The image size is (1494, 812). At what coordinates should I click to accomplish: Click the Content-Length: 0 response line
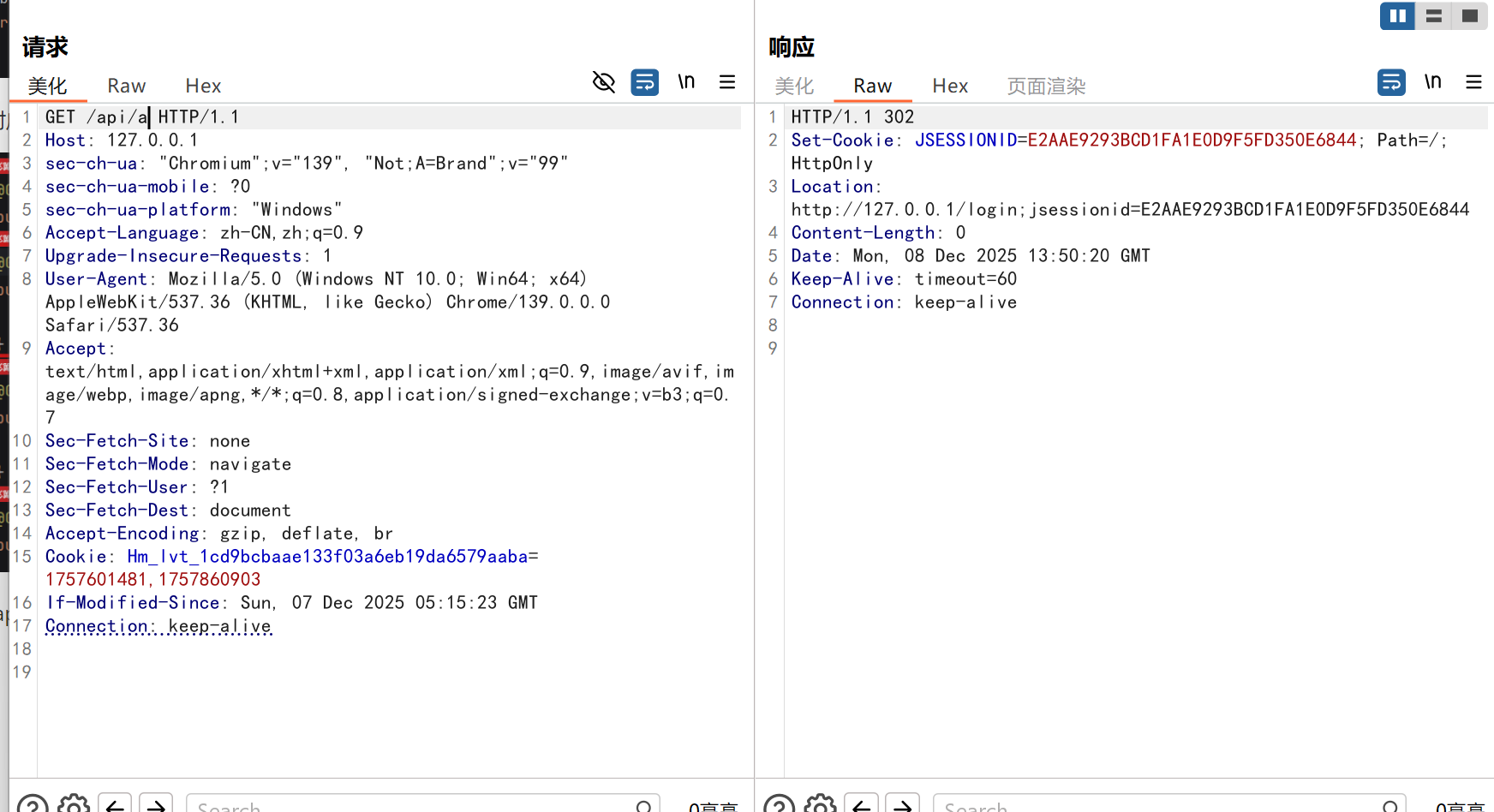(x=878, y=233)
